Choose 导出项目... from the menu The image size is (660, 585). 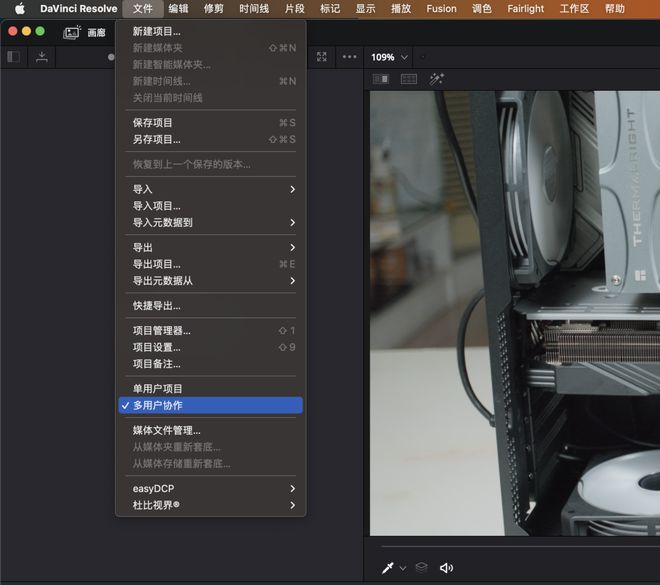[x=210, y=264]
